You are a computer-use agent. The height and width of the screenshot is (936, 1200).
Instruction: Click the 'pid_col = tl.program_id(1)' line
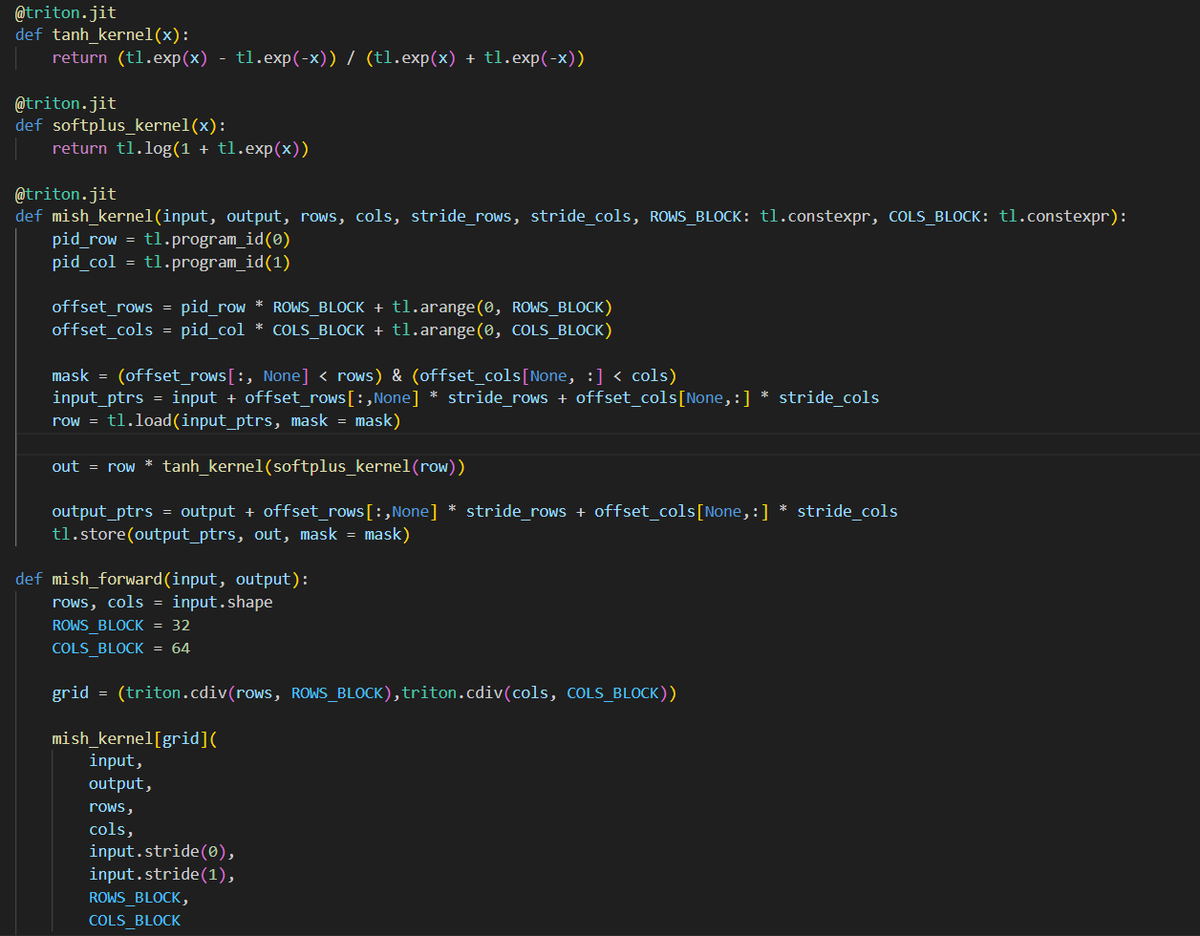pyautogui.click(x=171, y=262)
